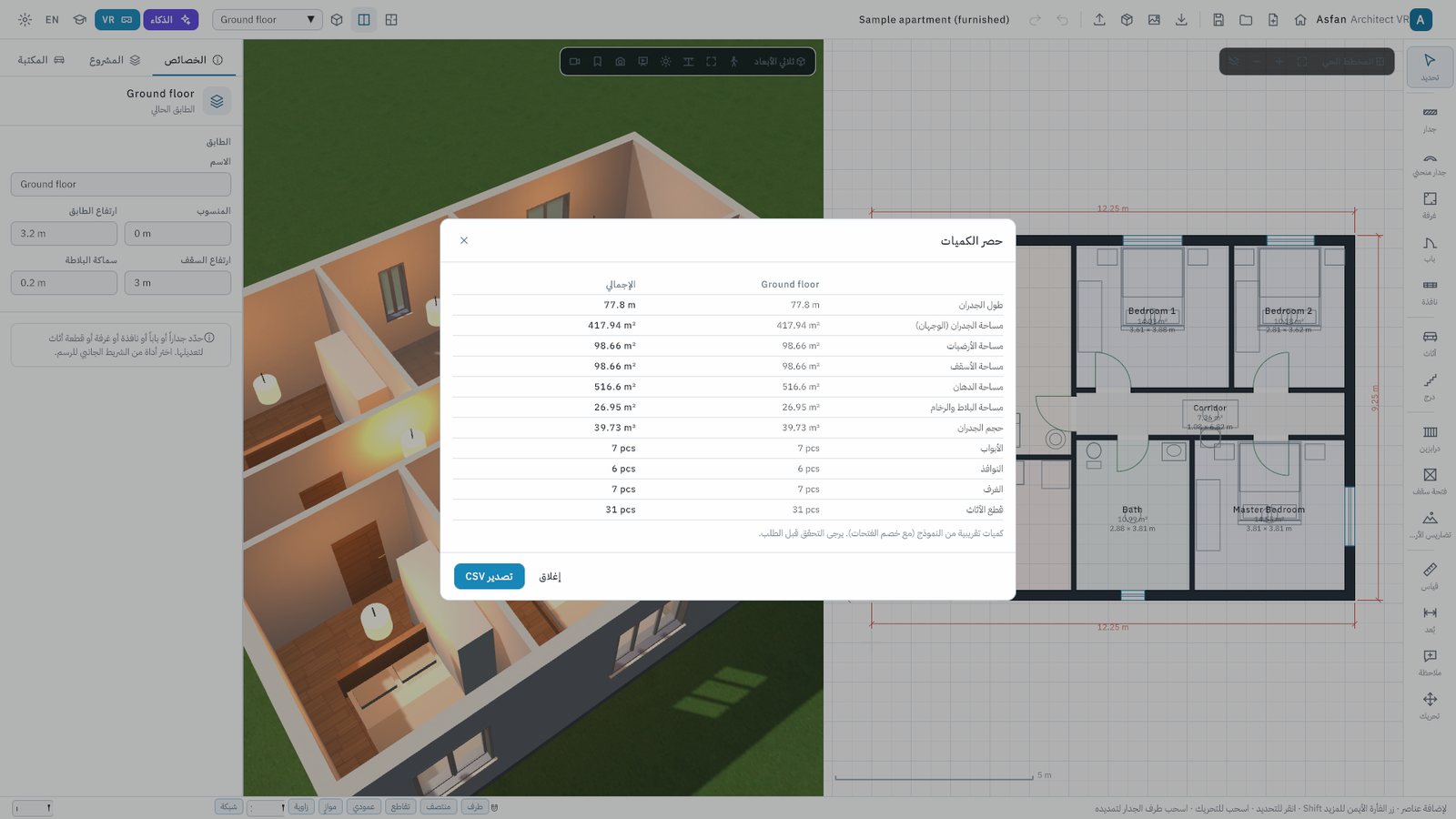Screen dimensions: 1456x819
Task: Activate the dimension (بُعد) tool
Action: [1430, 620]
